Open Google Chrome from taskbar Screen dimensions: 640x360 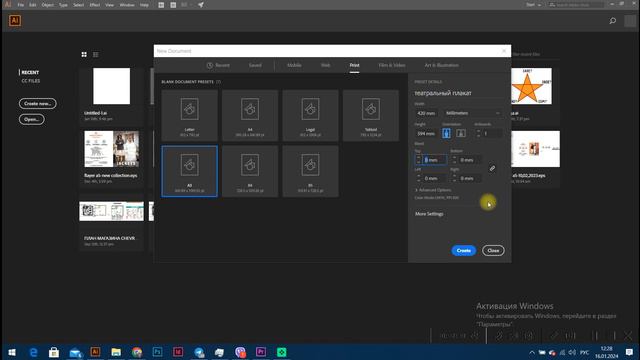coord(137,352)
